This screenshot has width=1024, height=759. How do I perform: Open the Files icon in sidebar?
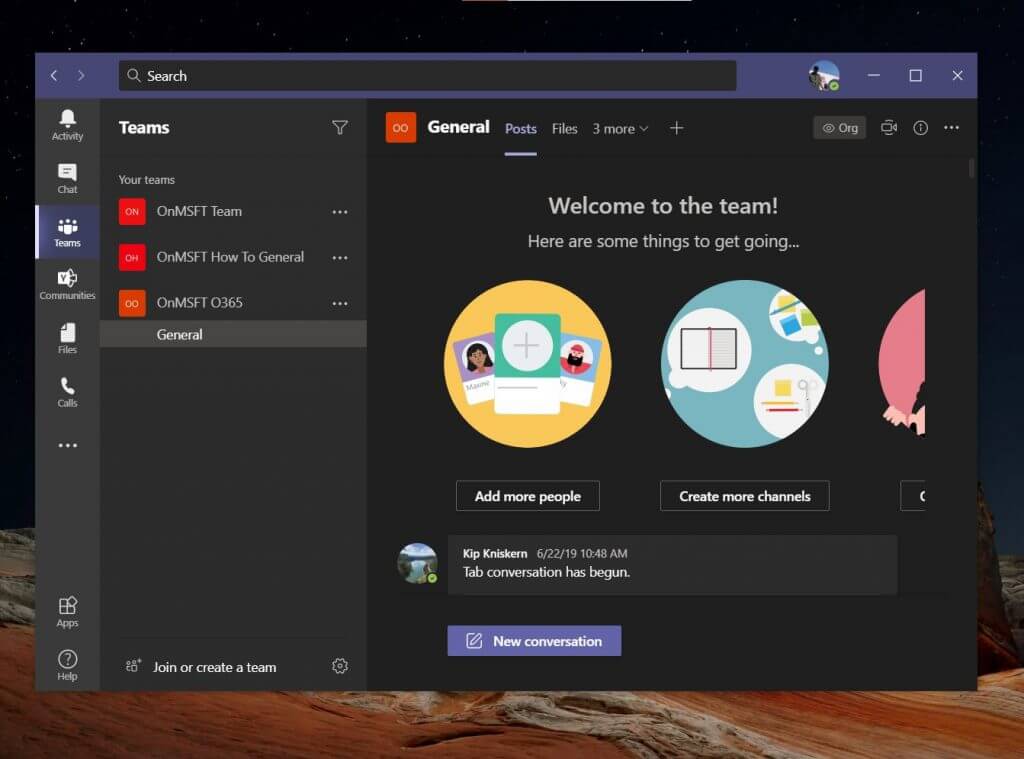(x=67, y=338)
